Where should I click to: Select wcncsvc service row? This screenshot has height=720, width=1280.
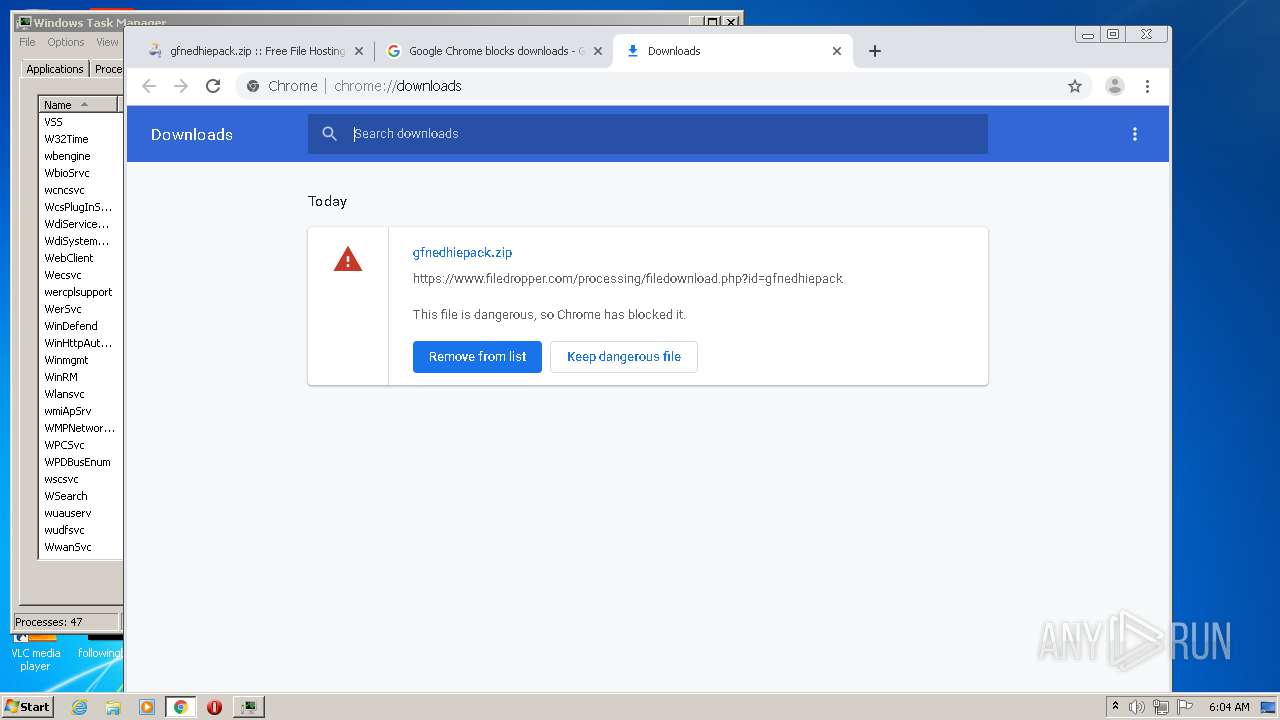click(x=80, y=190)
